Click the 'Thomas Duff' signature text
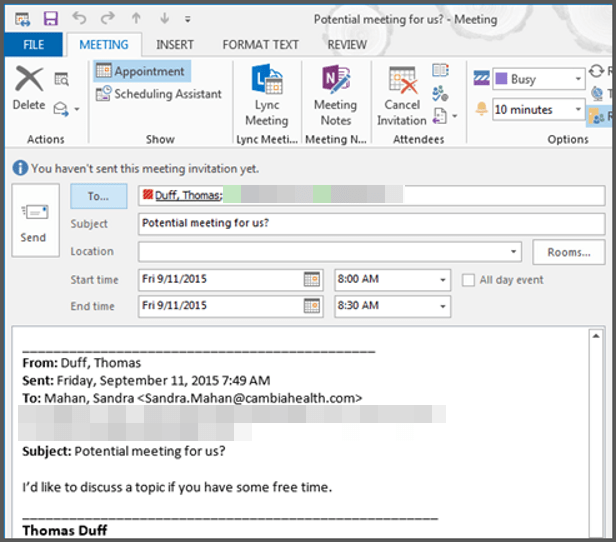The height and width of the screenshot is (542, 616). pos(65,530)
